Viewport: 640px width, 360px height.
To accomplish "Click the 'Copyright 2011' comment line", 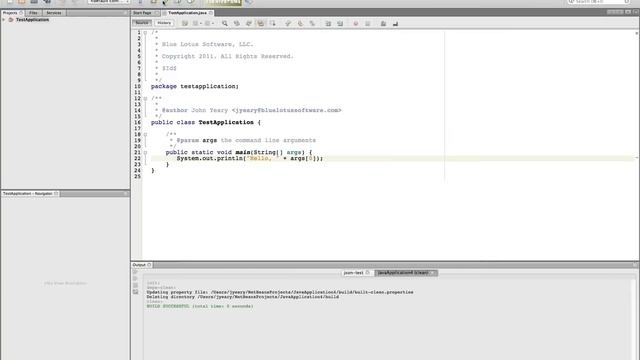I will point(227,56).
